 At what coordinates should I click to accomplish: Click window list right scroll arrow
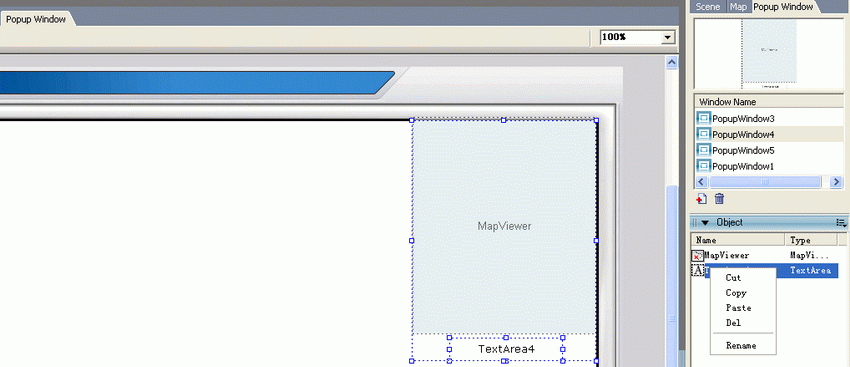pos(838,182)
